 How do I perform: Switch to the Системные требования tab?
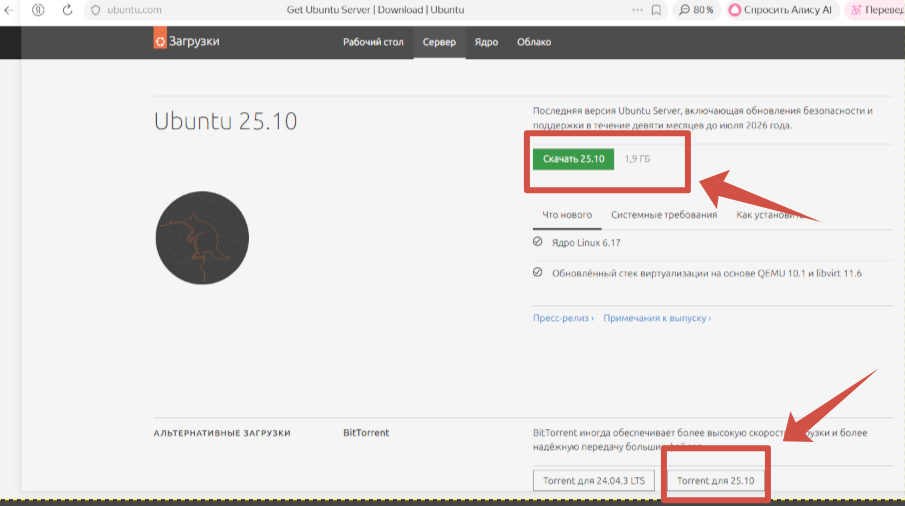coord(664,215)
